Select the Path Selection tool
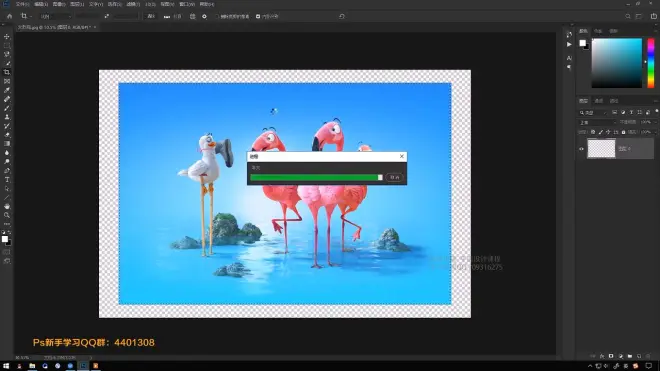This screenshot has width=660, height=371. 7,188
